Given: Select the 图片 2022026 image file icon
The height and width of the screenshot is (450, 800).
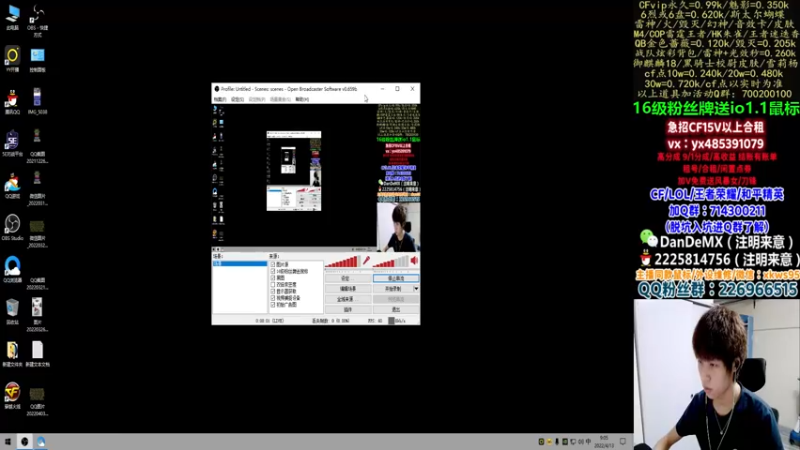Looking at the screenshot, I should pos(37,315).
